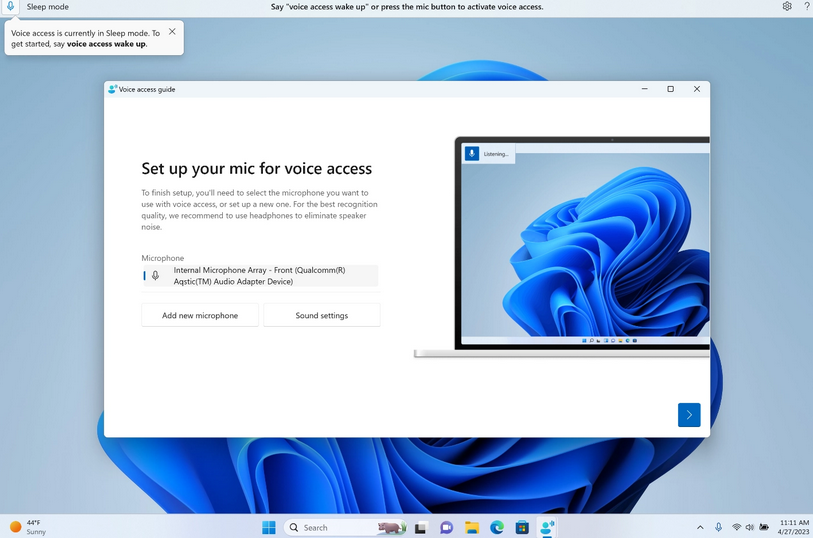Click the voice access microphone button
Image resolution: width=813 pixels, height=538 pixels.
[10, 7]
